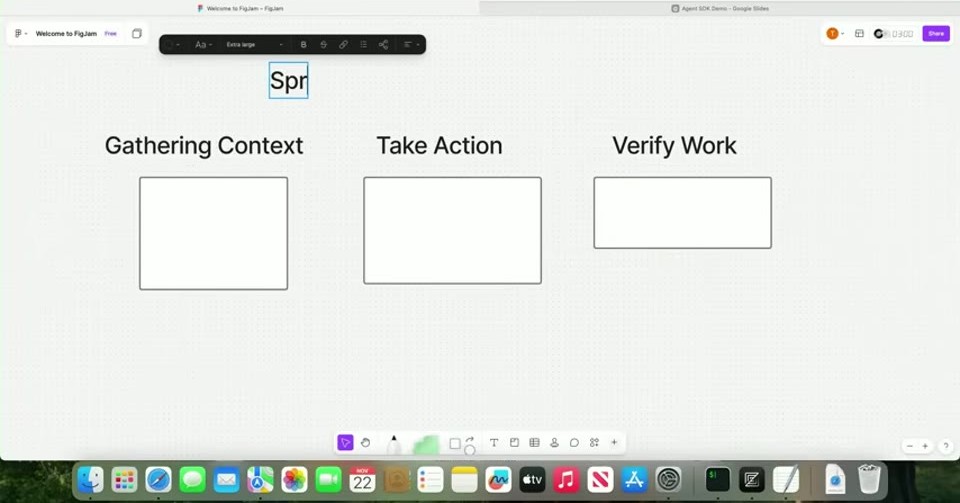Zoom out with the minus button

coord(909,446)
